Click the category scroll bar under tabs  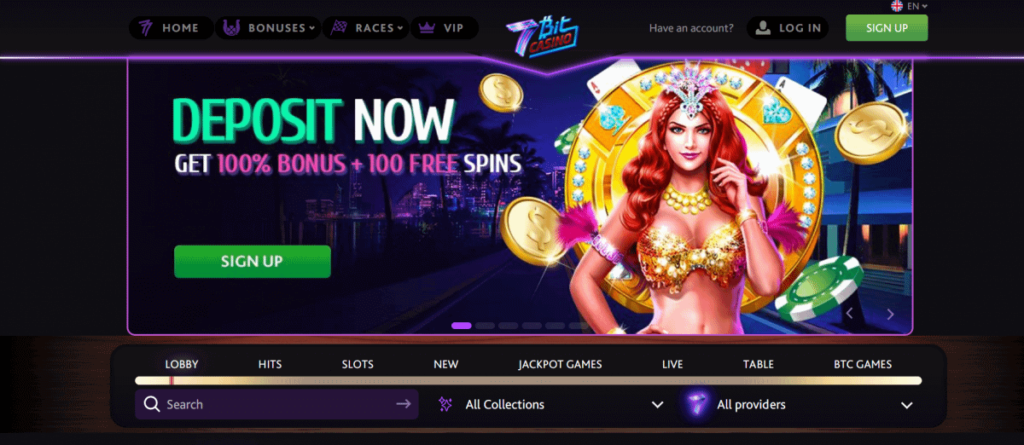pyautogui.click(x=528, y=380)
